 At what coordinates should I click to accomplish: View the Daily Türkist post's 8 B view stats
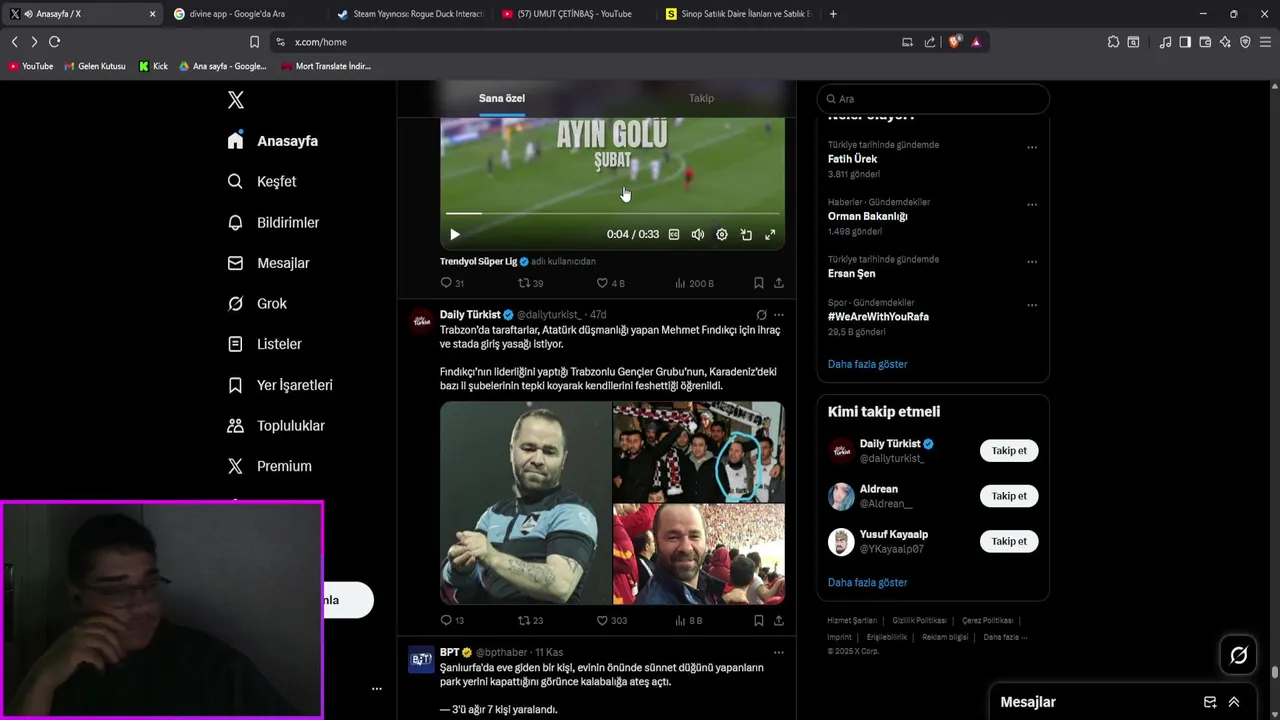click(689, 620)
